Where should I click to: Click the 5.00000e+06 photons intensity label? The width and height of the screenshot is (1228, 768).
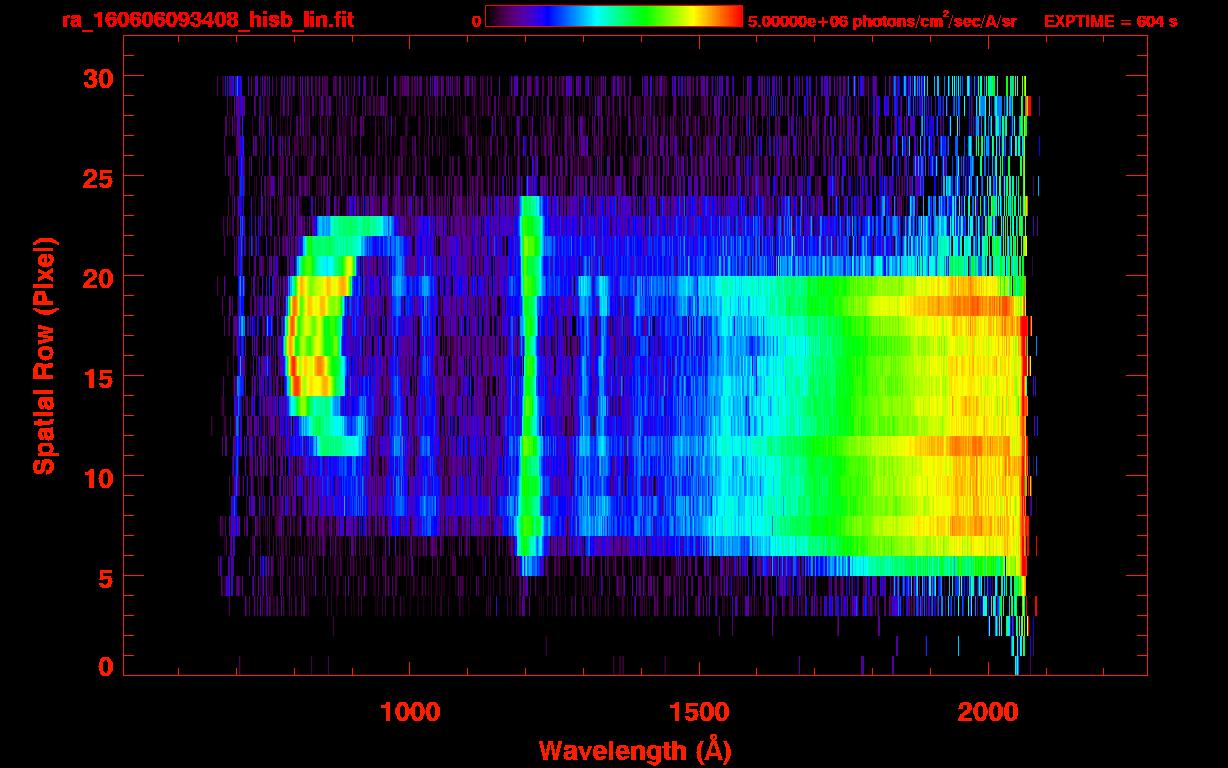pos(882,21)
